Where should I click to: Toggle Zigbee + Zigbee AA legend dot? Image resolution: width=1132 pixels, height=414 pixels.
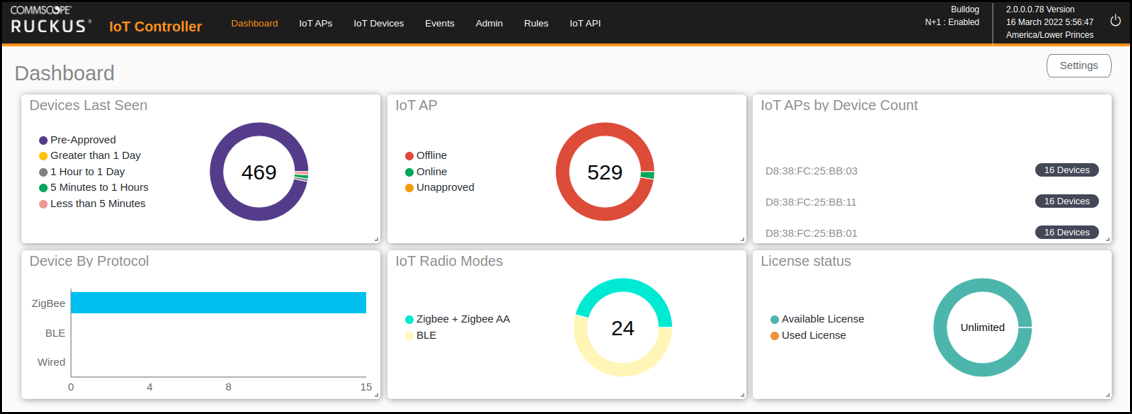click(x=409, y=319)
